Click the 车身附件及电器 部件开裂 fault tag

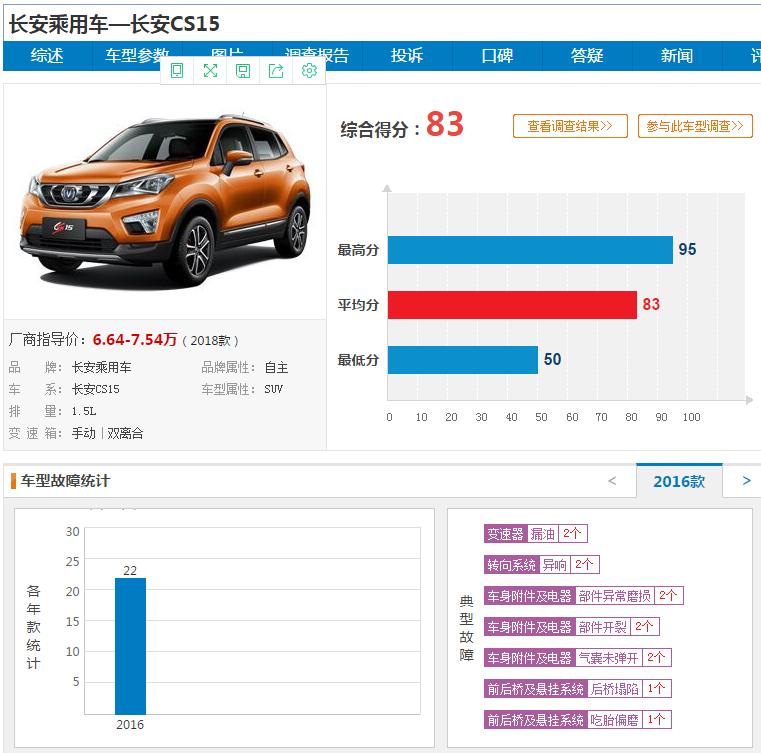[x=571, y=627]
